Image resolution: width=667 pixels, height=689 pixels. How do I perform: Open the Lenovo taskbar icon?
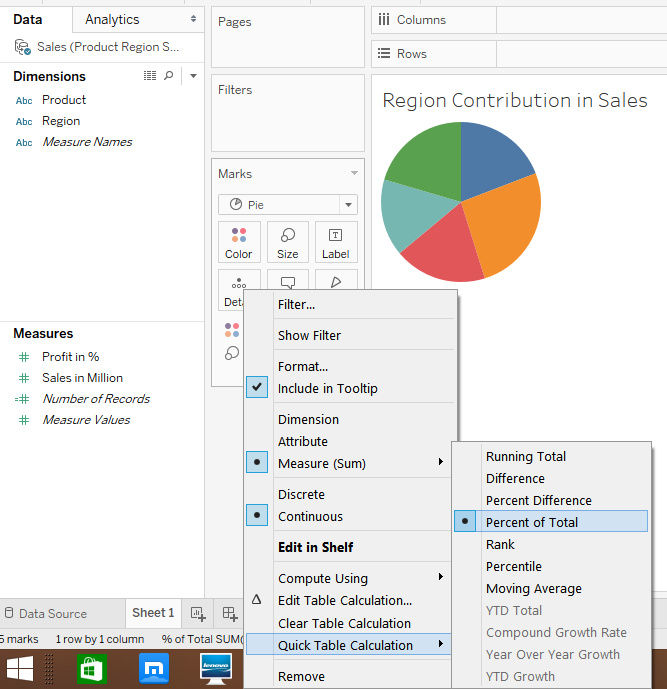pyautogui.click(x=215, y=669)
